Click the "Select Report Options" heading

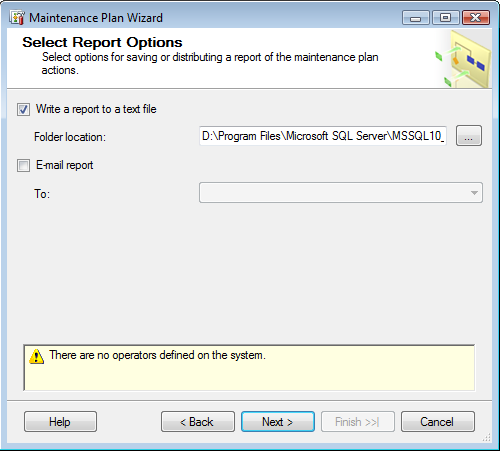102,42
